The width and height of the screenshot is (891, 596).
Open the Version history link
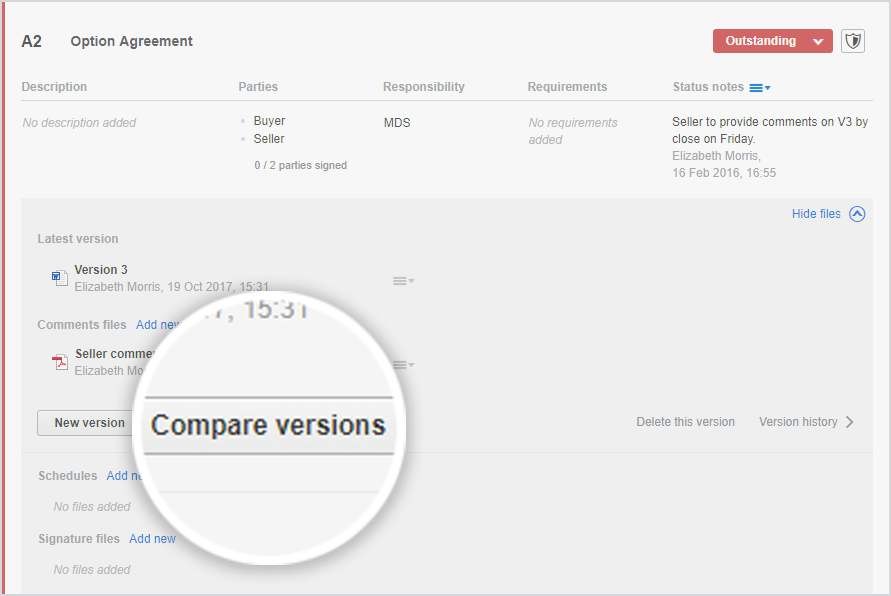coord(798,422)
